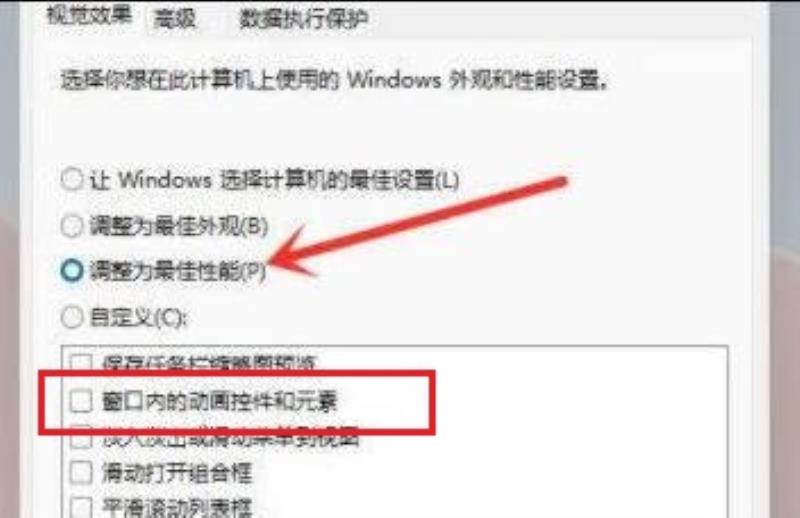800x518 pixels.
Task: Click the 调整为最佳外观(B) label text
Action: tap(179, 226)
